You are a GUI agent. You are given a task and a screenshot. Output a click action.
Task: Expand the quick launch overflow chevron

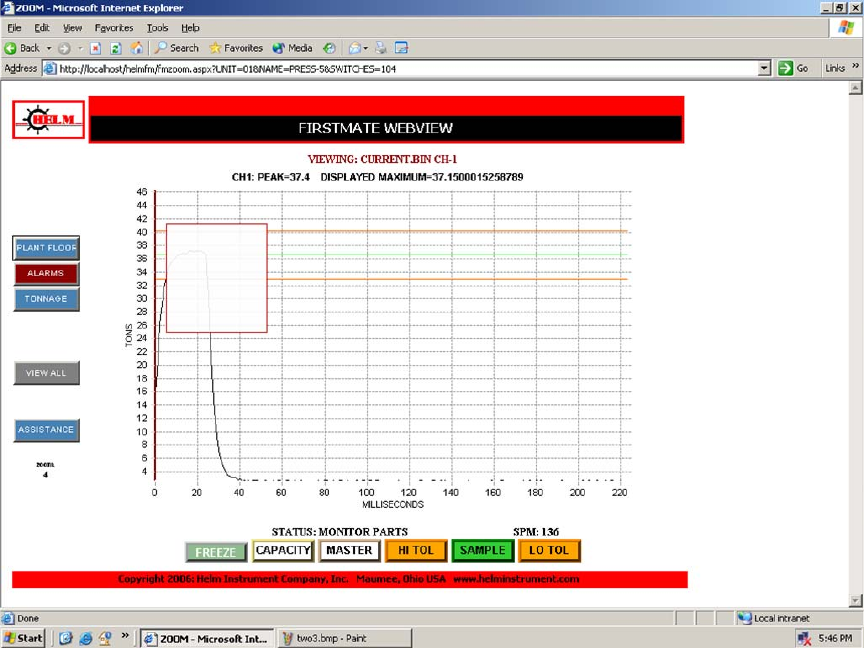click(125, 636)
